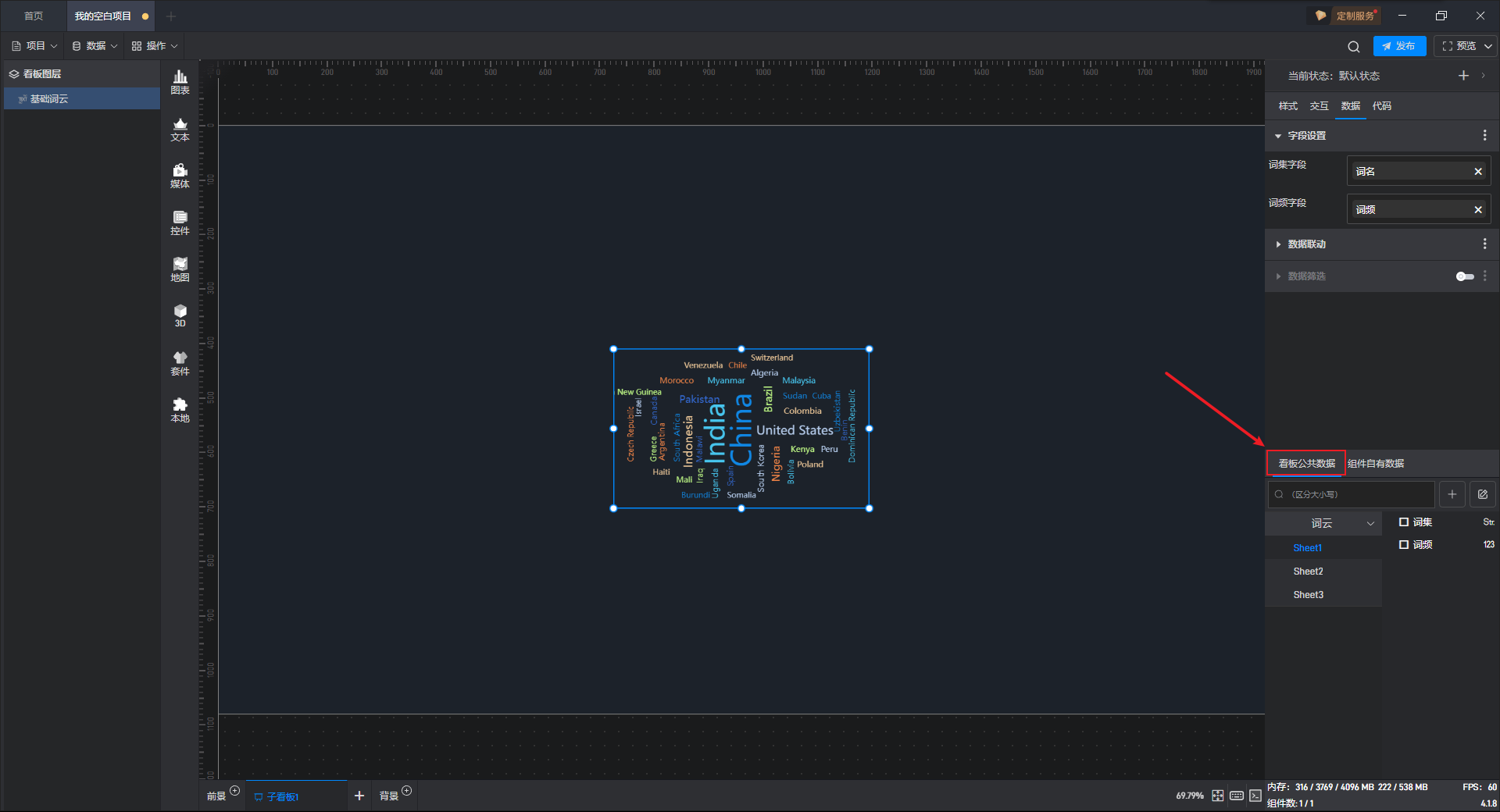Open the 预览 preview dropdown arrow
Screen dimensions: 1500x812
point(1488,46)
